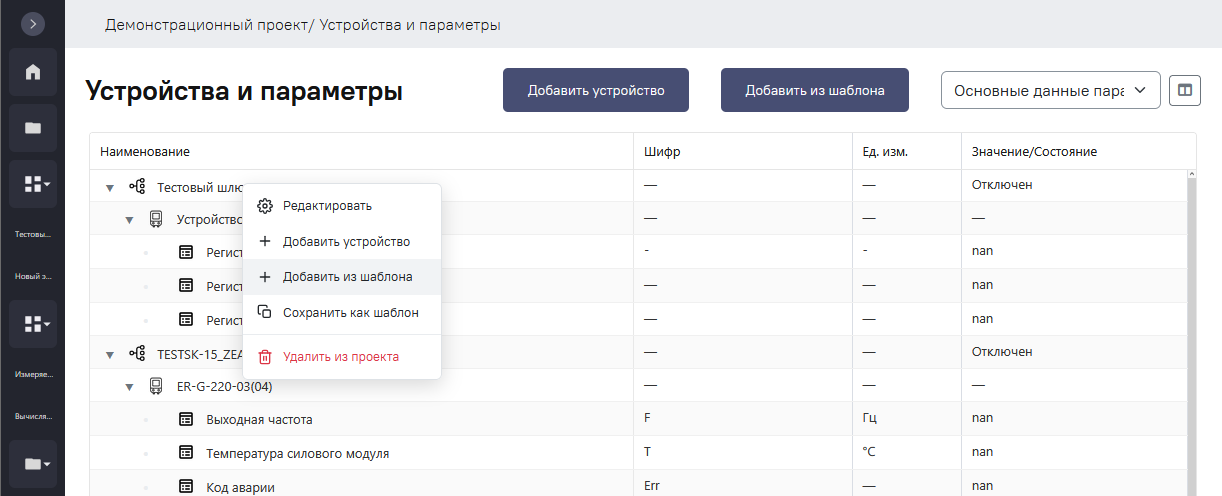Image resolution: width=1222 pixels, height=496 pixels.
Task: Click the gateway icon beside TESTSK-15_ZEA
Action: (137, 352)
